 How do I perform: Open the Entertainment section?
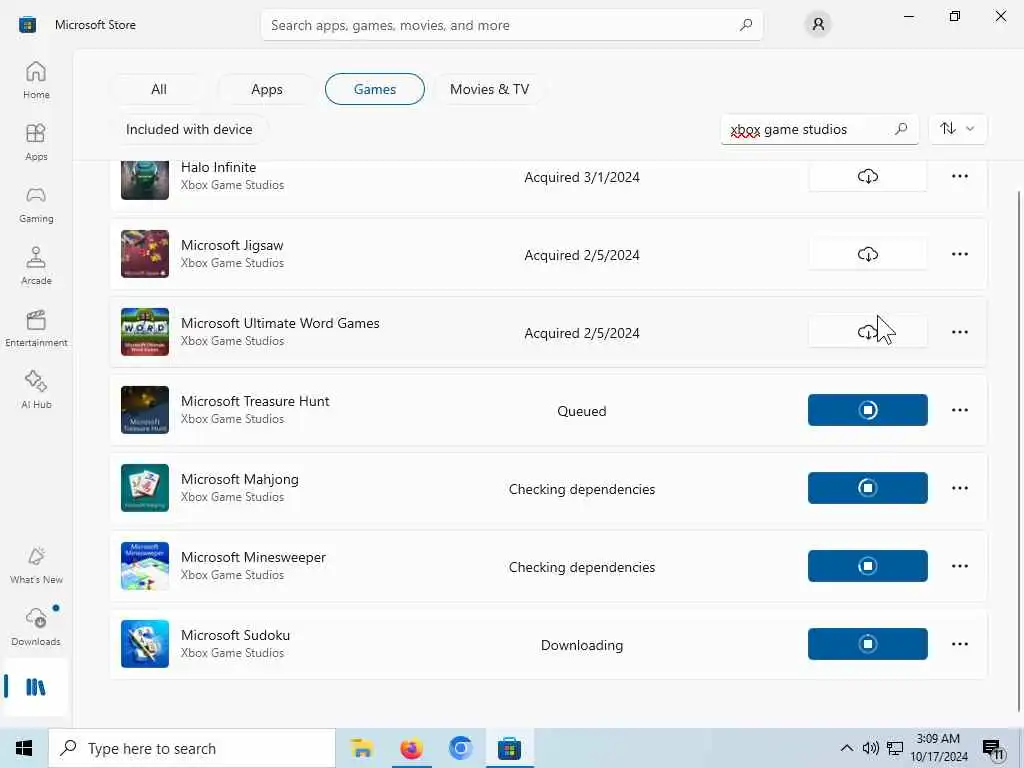[x=36, y=328]
